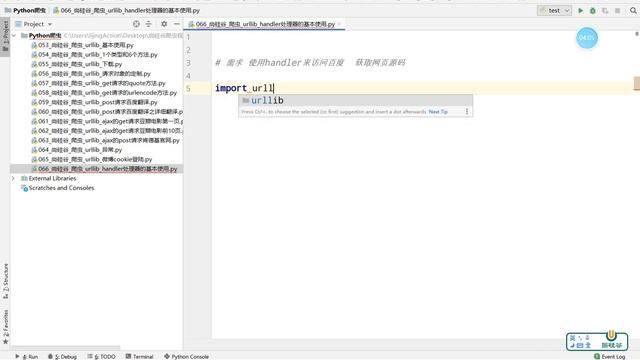Open Search Everywhere with the magnifier icon
640x360 pixels.
click(x=633, y=11)
